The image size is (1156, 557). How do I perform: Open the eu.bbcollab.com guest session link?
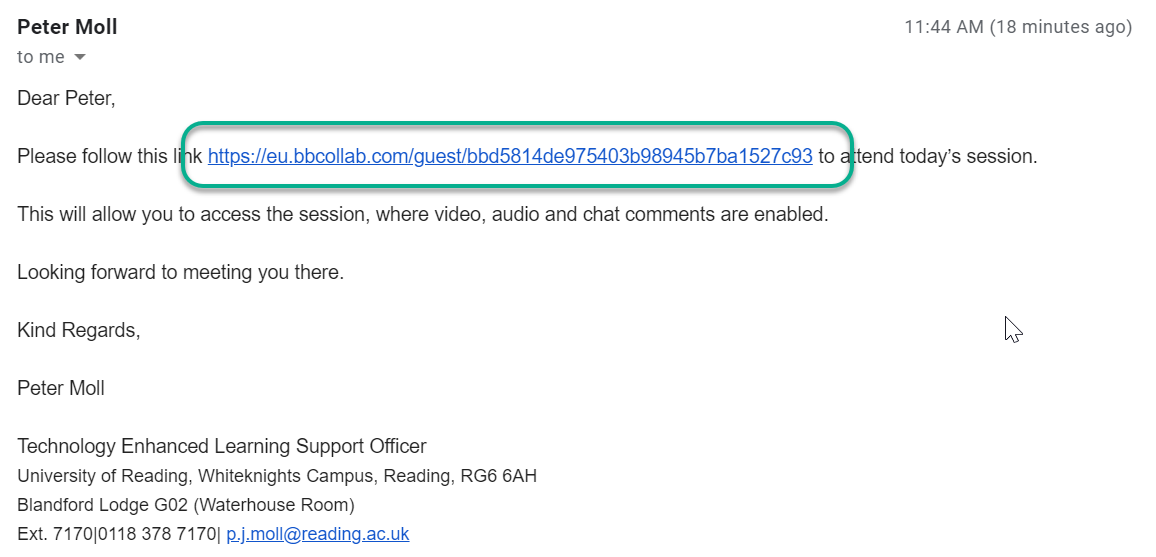pyautogui.click(x=510, y=156)
